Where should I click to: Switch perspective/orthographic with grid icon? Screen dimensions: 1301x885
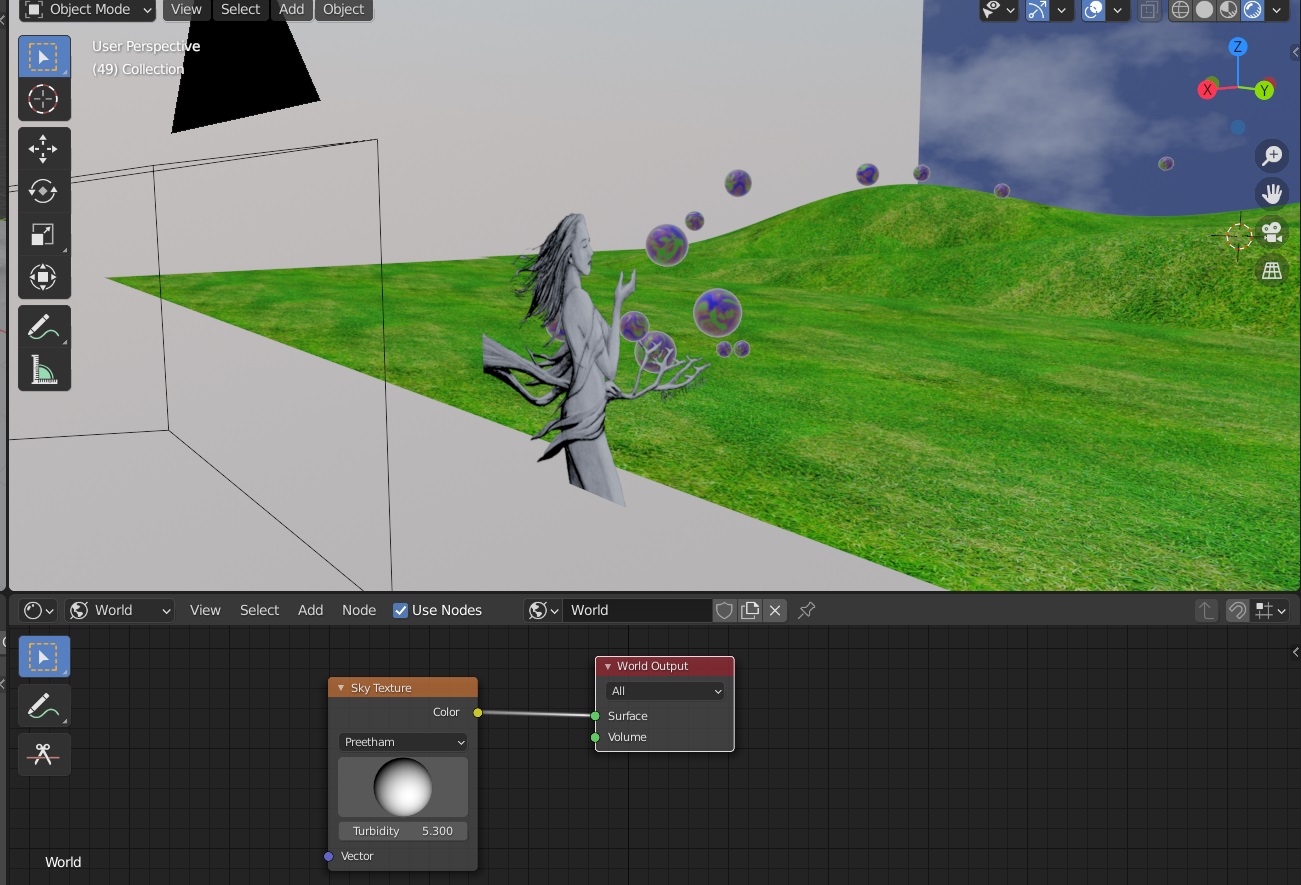click(x=1272, y=271)
